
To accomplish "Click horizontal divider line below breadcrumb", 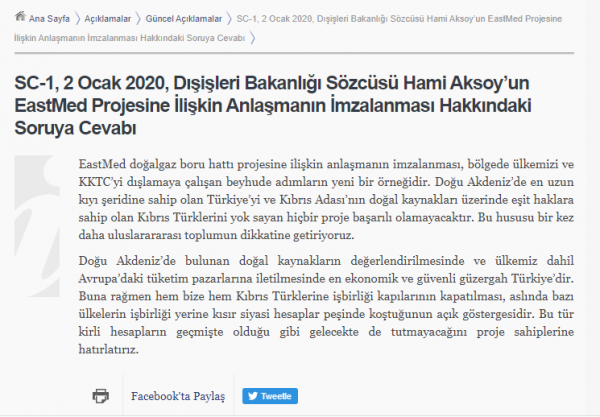I will click(x=300, y=52).
